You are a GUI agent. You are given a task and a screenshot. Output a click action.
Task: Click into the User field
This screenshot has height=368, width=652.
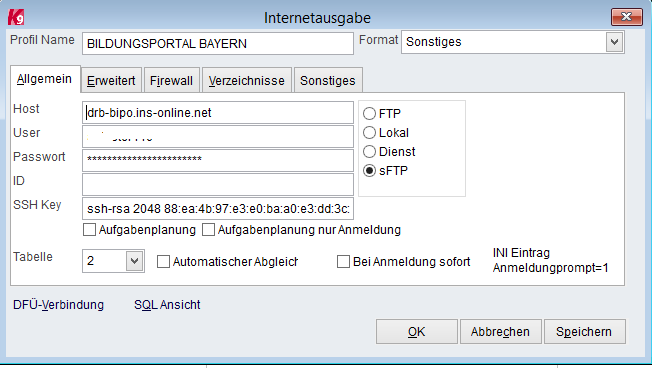217,137
